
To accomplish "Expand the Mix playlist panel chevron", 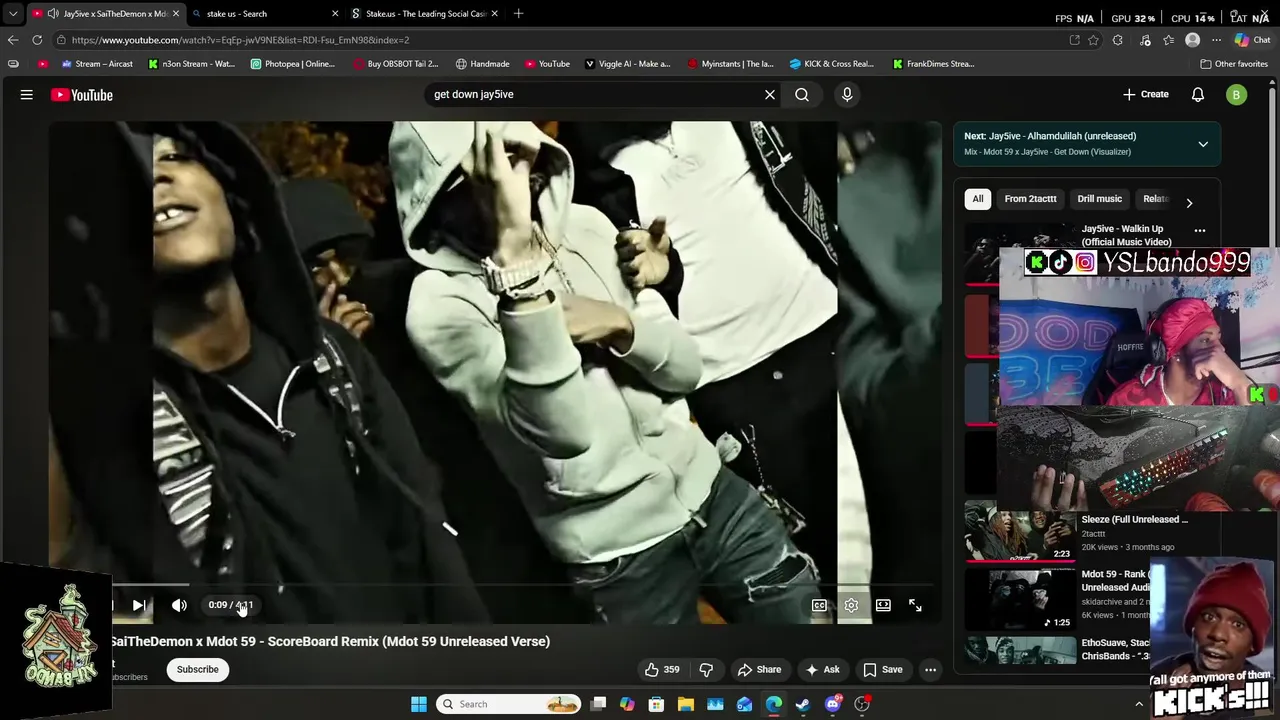I will point(1203,144).
